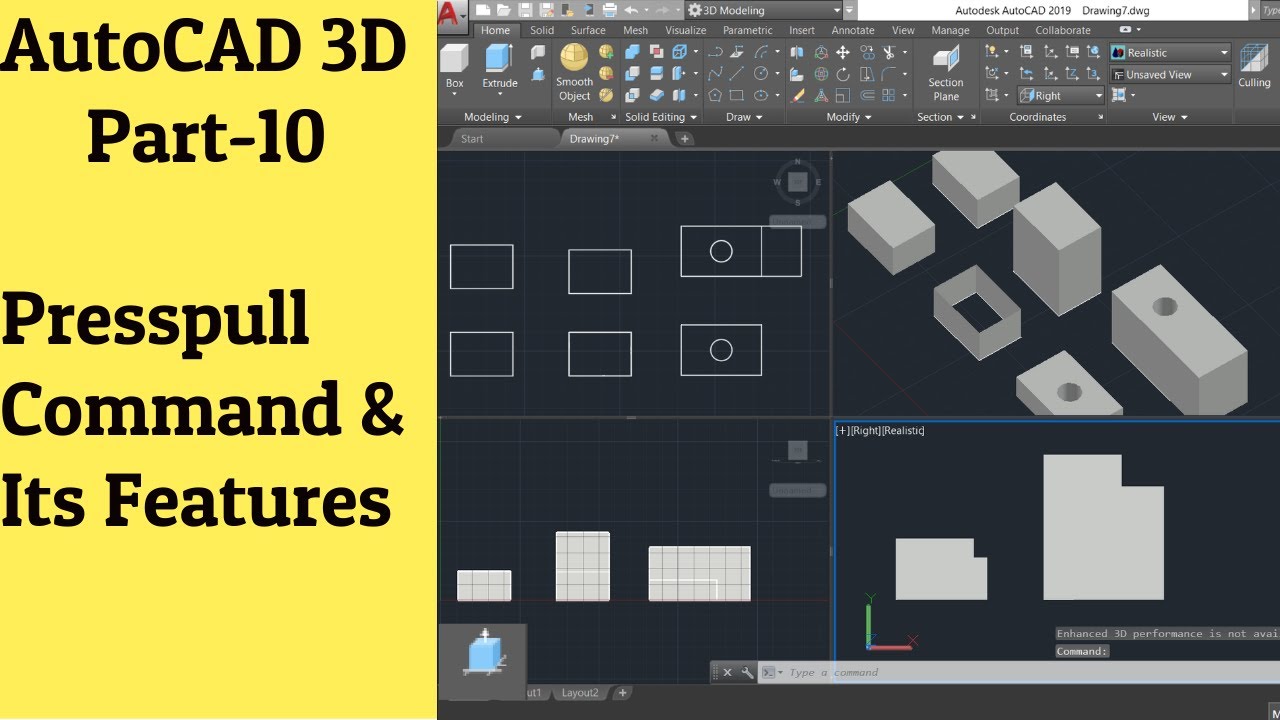Click the Smooth Less mesh icon
Screen dimensions: 1280x720
click(x=606, y=74)
